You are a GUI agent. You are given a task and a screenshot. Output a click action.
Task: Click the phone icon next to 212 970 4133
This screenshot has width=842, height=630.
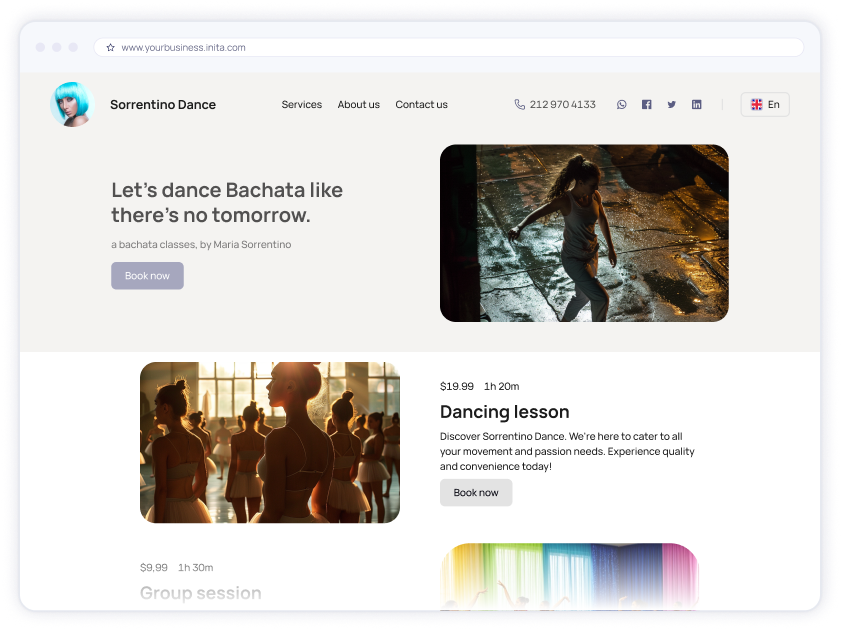coord(520,104)
